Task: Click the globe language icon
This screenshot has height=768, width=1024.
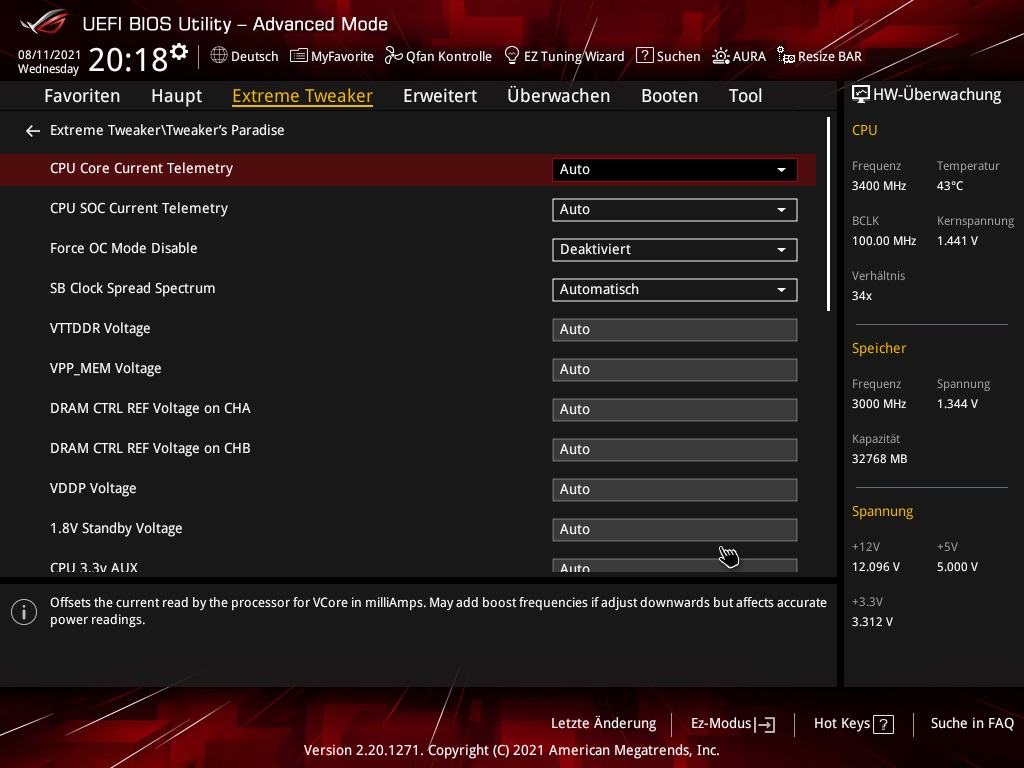Action: click(x=219, y=55)
